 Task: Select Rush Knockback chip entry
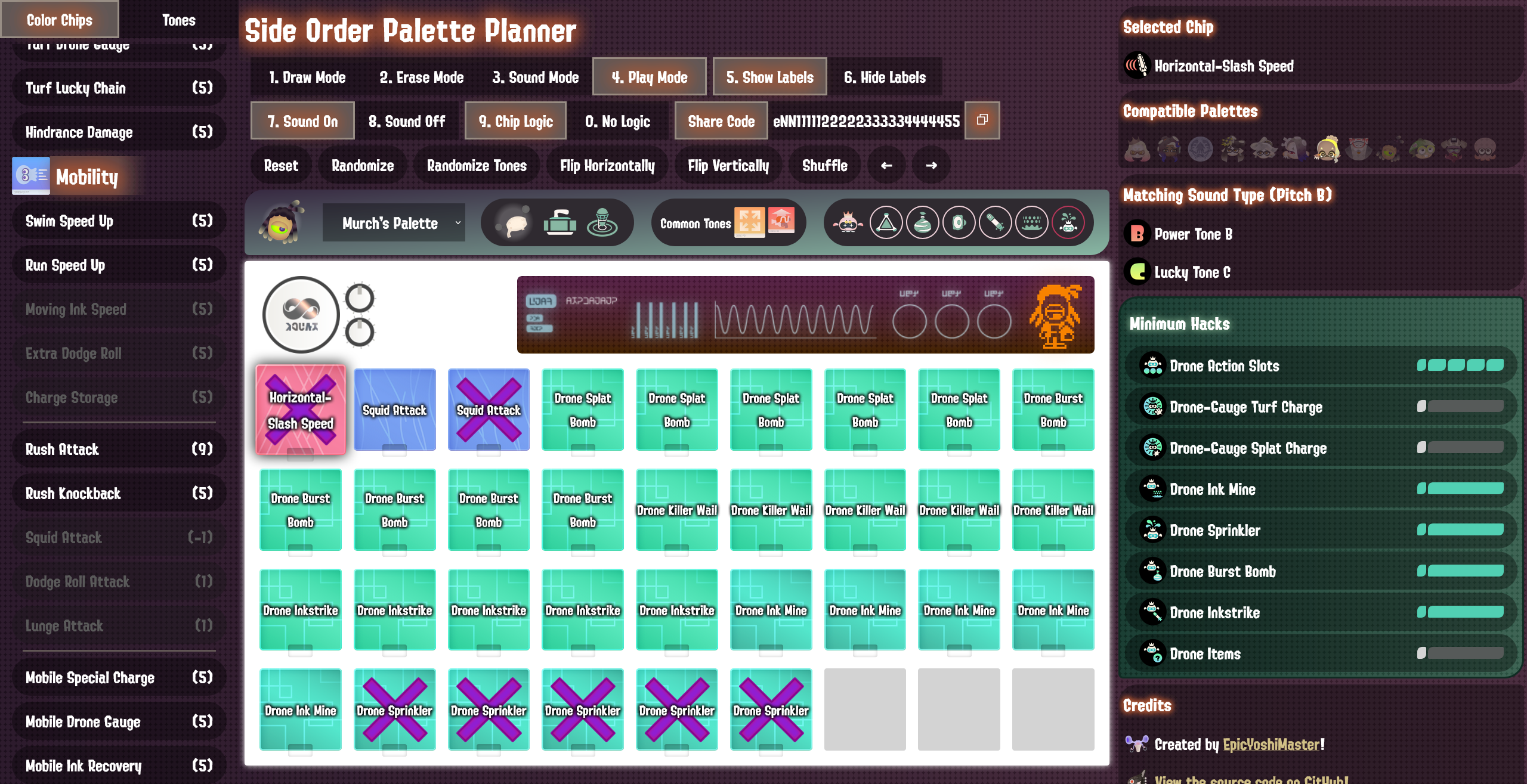coord(119,493)
